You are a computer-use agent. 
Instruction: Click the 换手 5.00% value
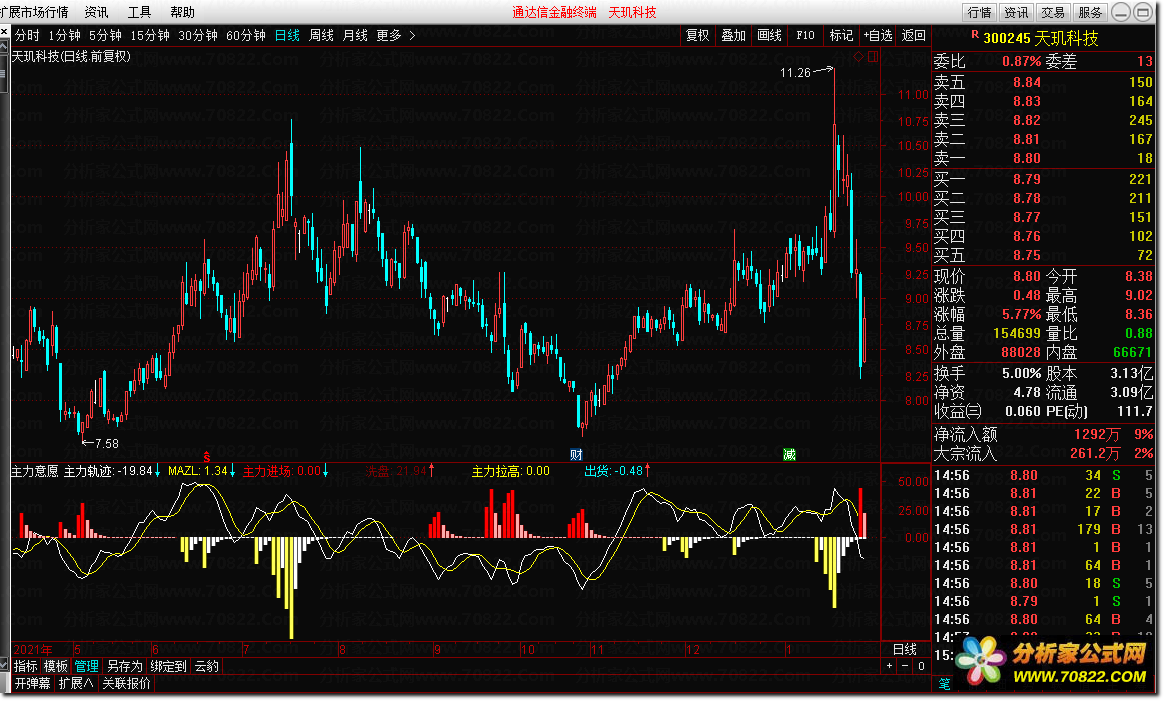click(x=1022, y=373)
